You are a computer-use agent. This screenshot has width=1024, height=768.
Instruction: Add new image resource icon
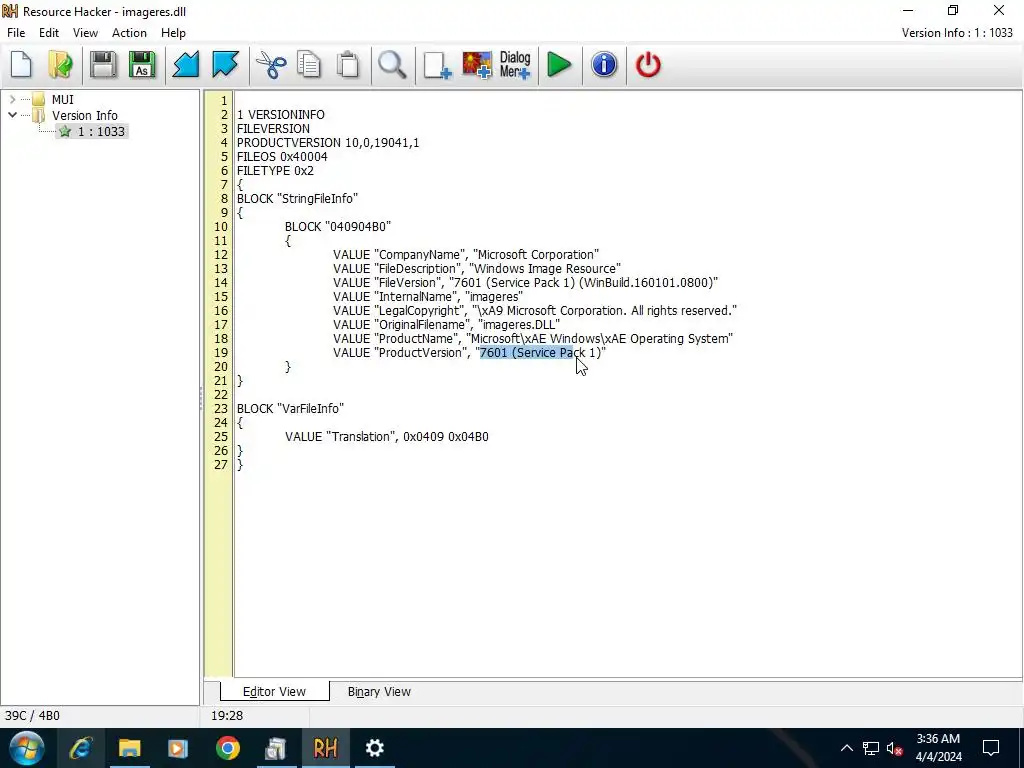tap(477, 65)
